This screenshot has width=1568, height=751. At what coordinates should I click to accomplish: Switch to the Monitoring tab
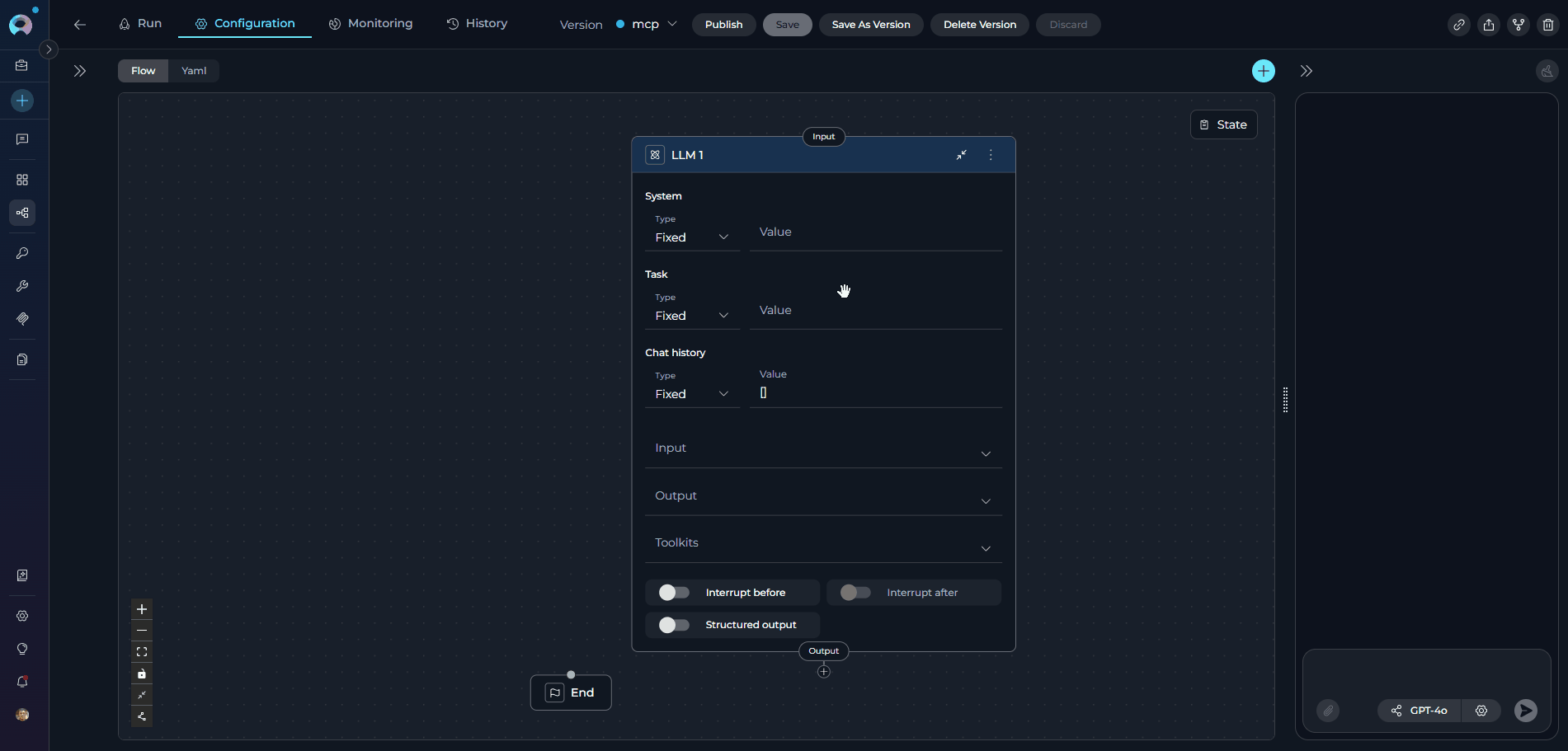point(370,24)
